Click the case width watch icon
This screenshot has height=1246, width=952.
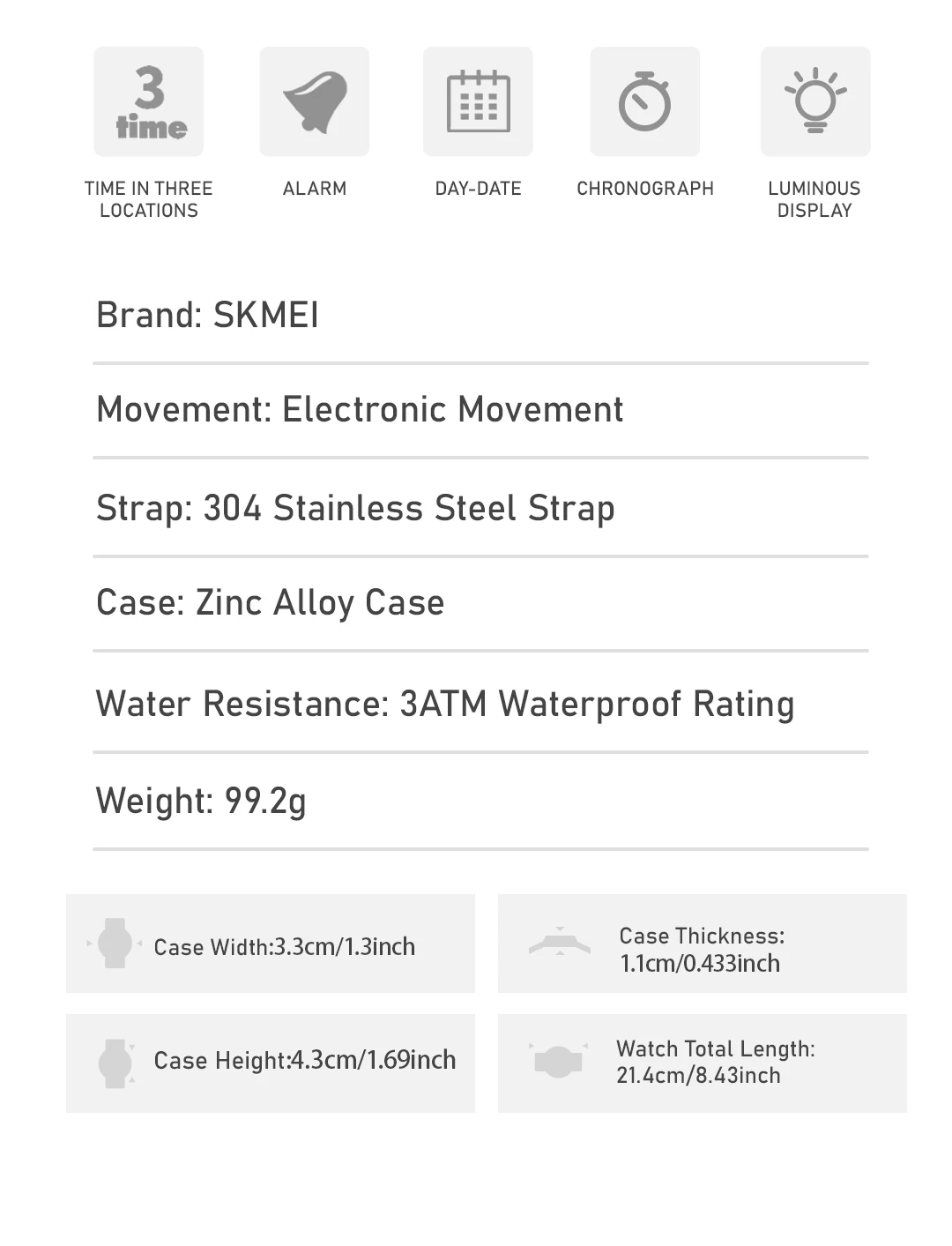pyautogui.click(x=115, y=944)
